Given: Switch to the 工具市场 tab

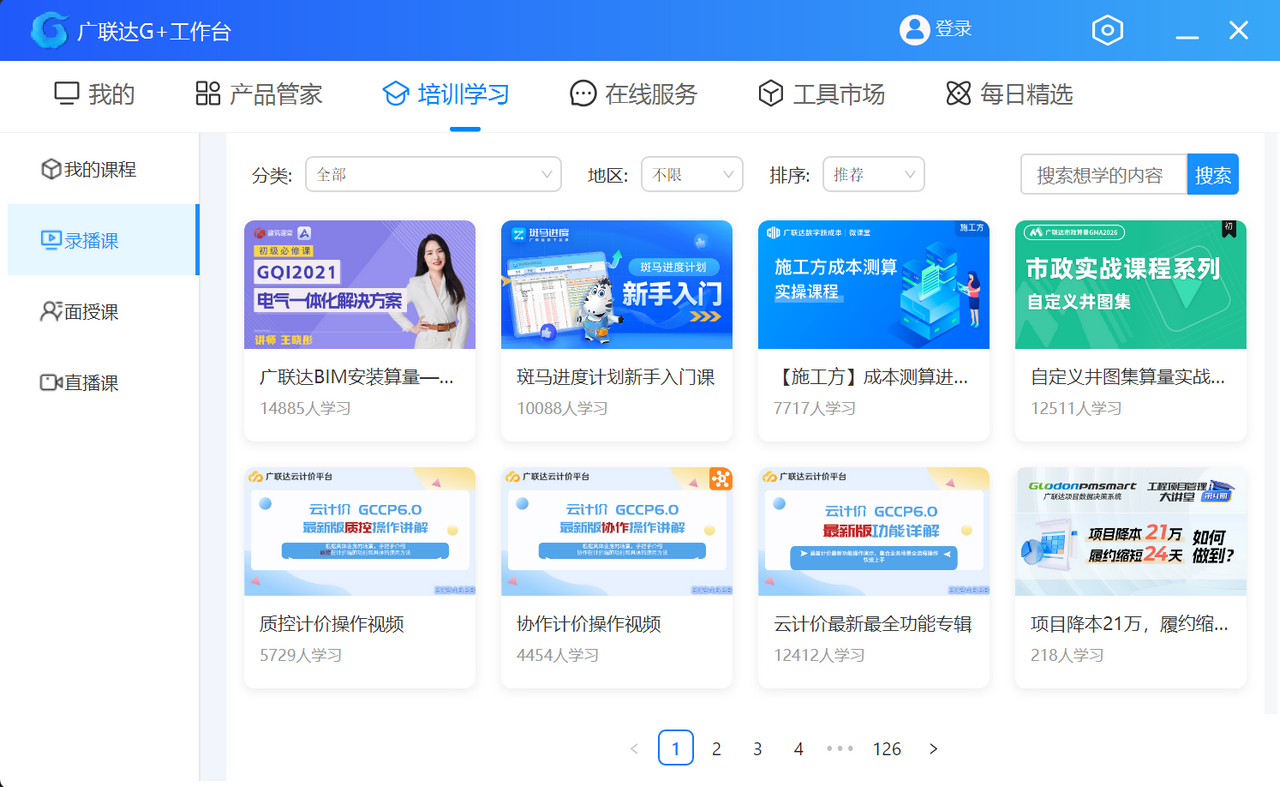Looking at the screenshot, I should [821, 93].
